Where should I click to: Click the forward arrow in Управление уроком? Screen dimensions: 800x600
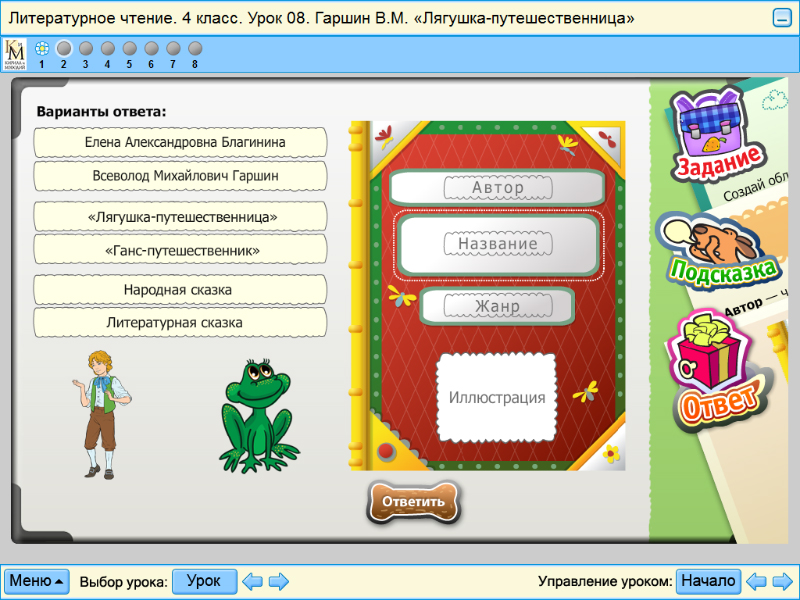click(x=783, y=581)
